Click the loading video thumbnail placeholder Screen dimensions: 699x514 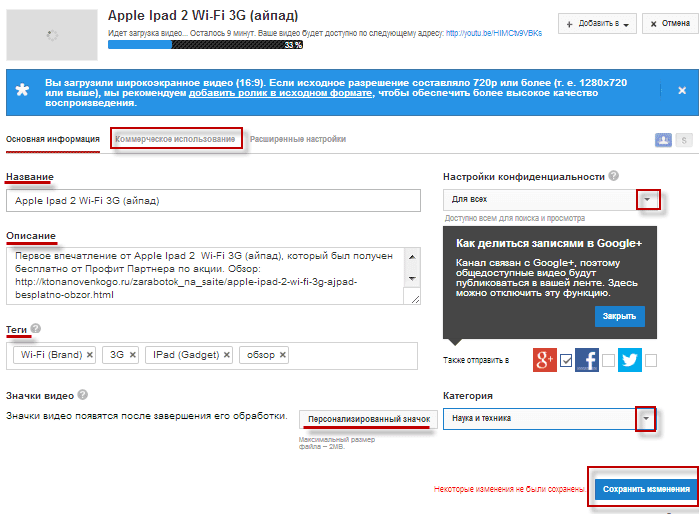(x=52, y=35)
